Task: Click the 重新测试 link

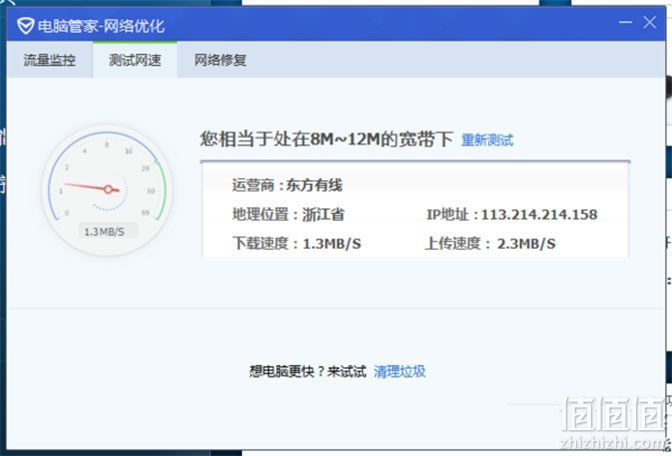Action: (x=487, y=140)
